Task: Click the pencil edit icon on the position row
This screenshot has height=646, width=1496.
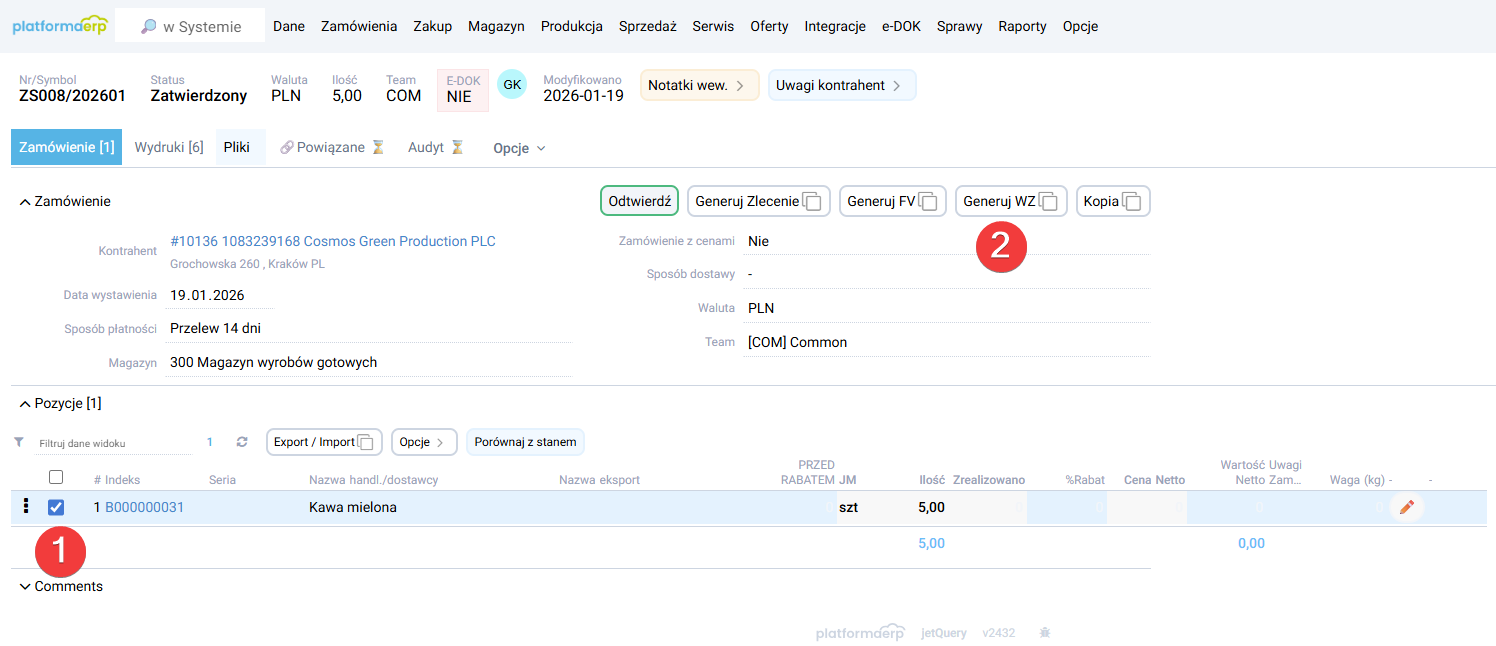Action: [1409, 506]
